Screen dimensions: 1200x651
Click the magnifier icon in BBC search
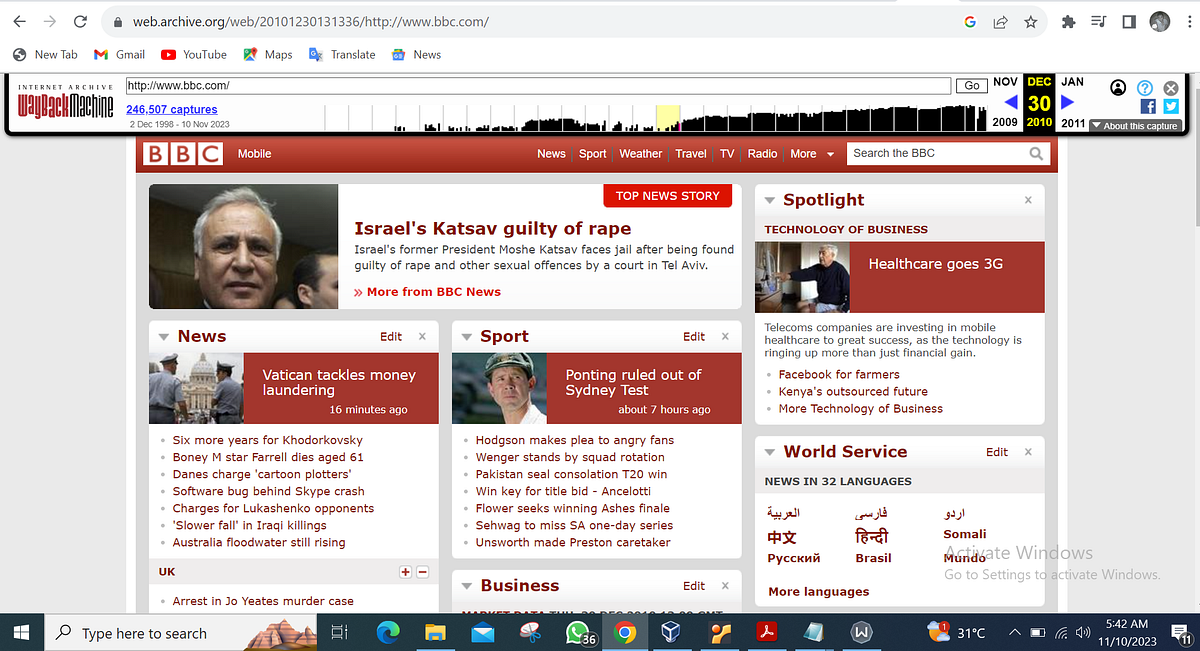point(1036,154)
